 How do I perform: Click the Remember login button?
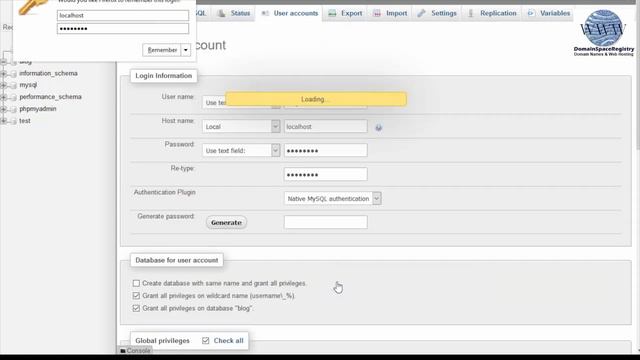pyautogui.click(x=162, y=50)
